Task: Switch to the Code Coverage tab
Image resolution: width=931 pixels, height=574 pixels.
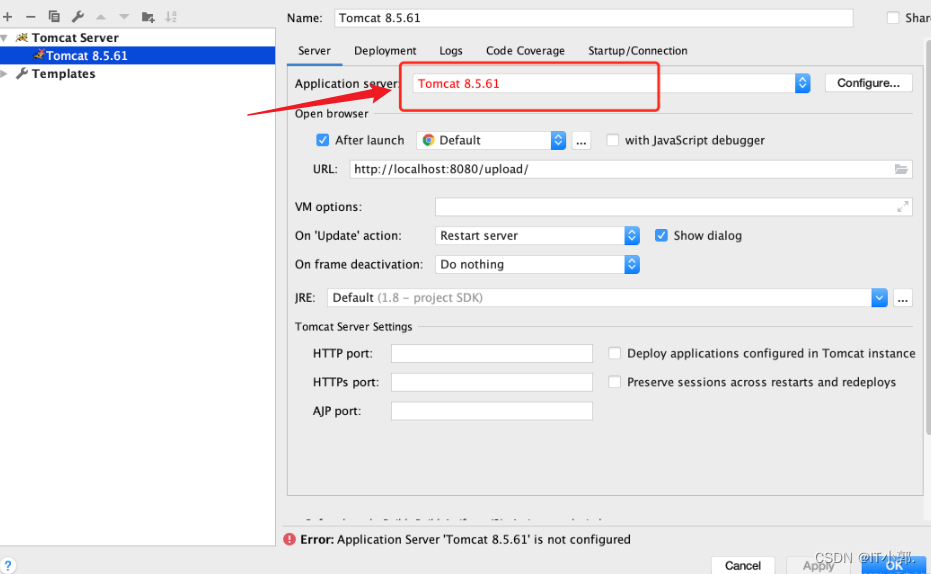Action: click(525, 51)
